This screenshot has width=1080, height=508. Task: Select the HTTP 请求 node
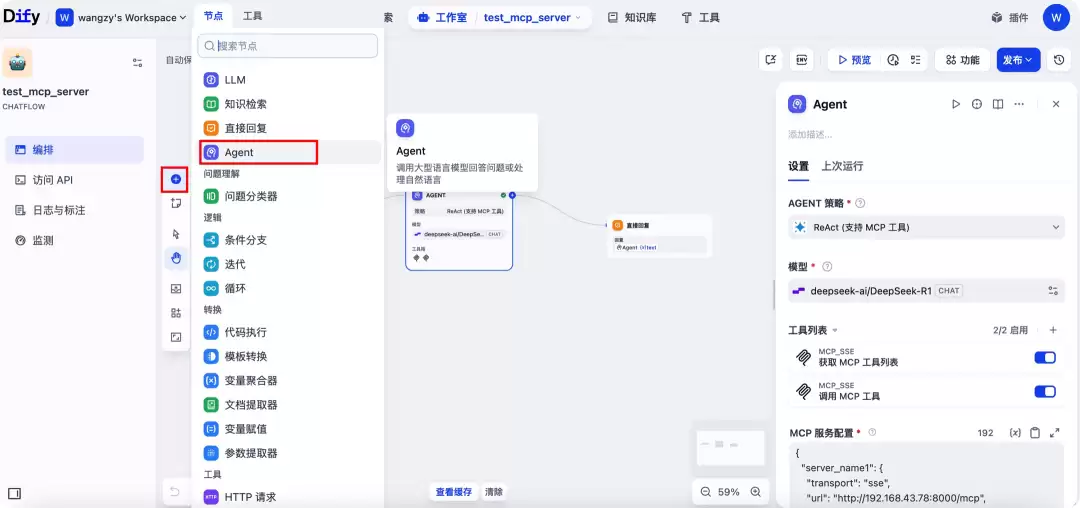(x=290, y=496)
